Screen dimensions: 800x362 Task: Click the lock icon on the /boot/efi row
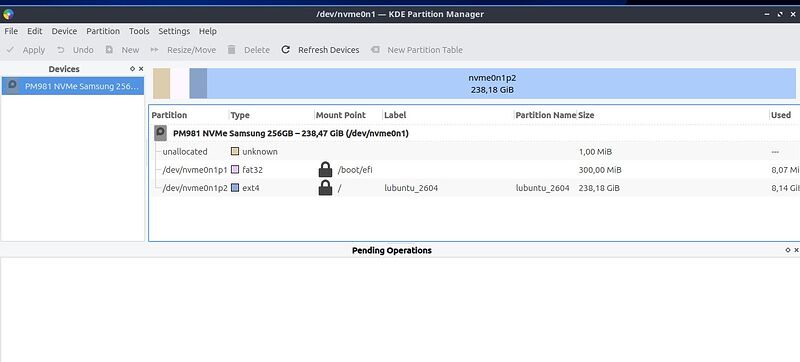tap(325, 169)
